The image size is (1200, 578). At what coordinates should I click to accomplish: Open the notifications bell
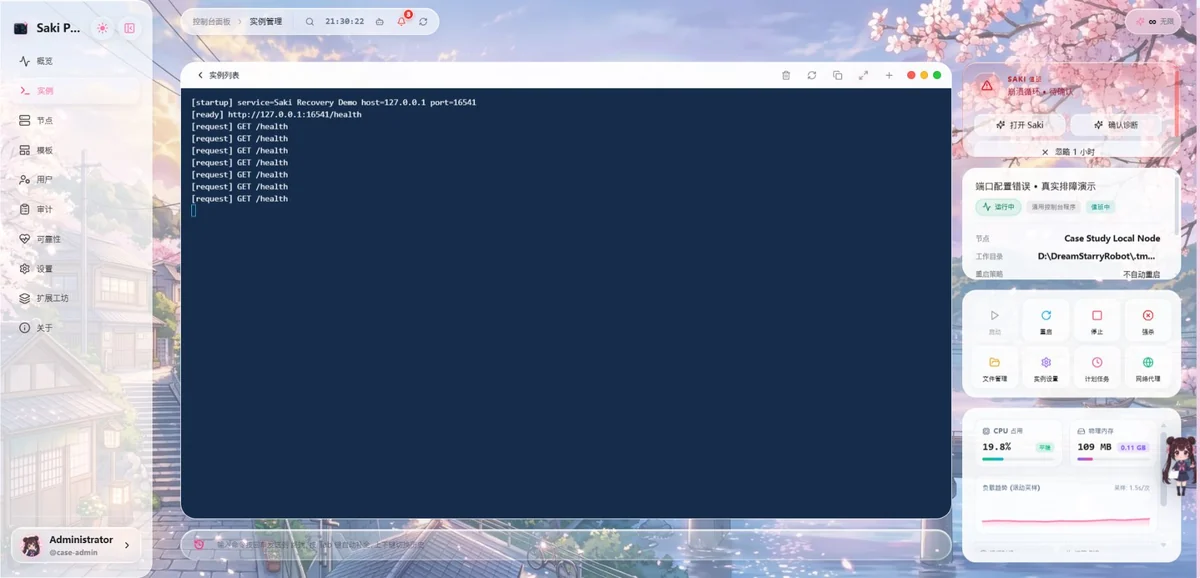pyautogui.click(x=402, y=21)
